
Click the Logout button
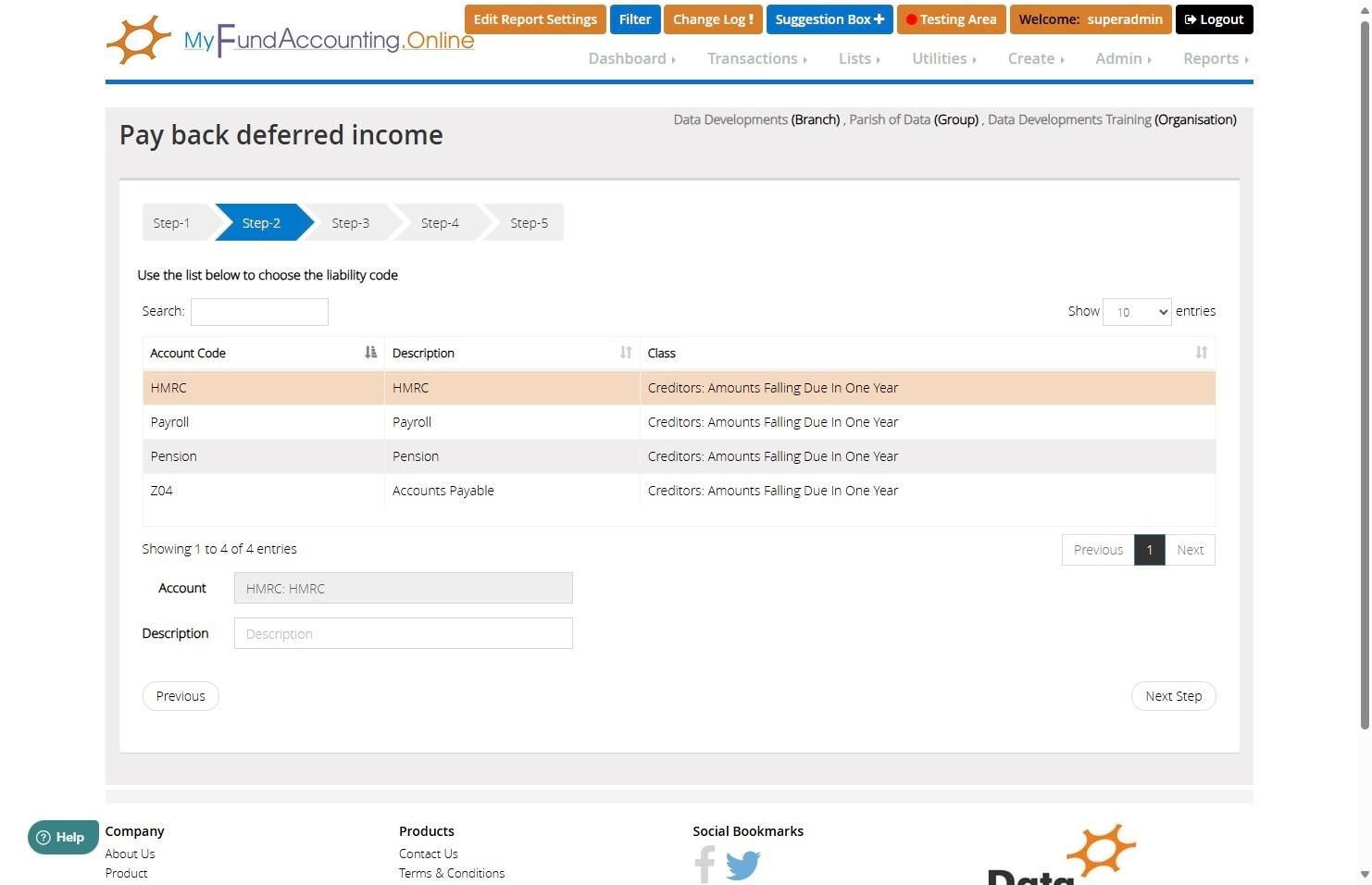click(1214, 19)
